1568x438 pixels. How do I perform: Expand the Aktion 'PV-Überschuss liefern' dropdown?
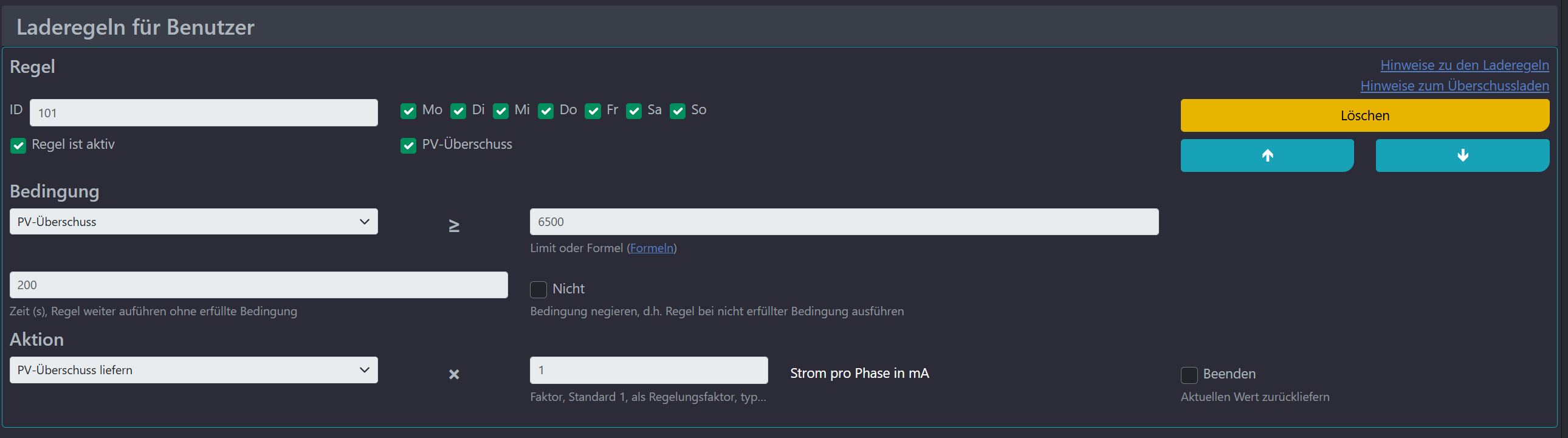tap(193, 370)
